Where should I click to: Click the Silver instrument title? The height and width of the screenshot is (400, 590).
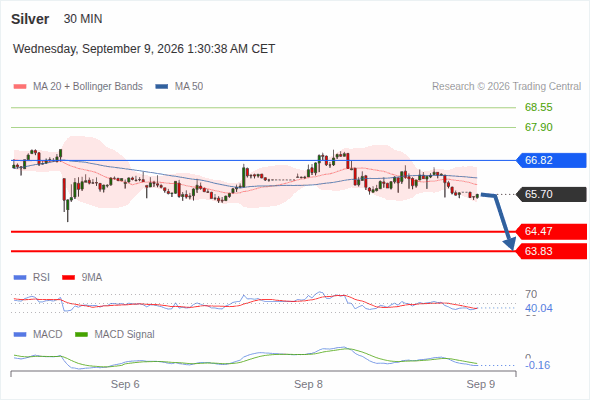coord(30,19)
